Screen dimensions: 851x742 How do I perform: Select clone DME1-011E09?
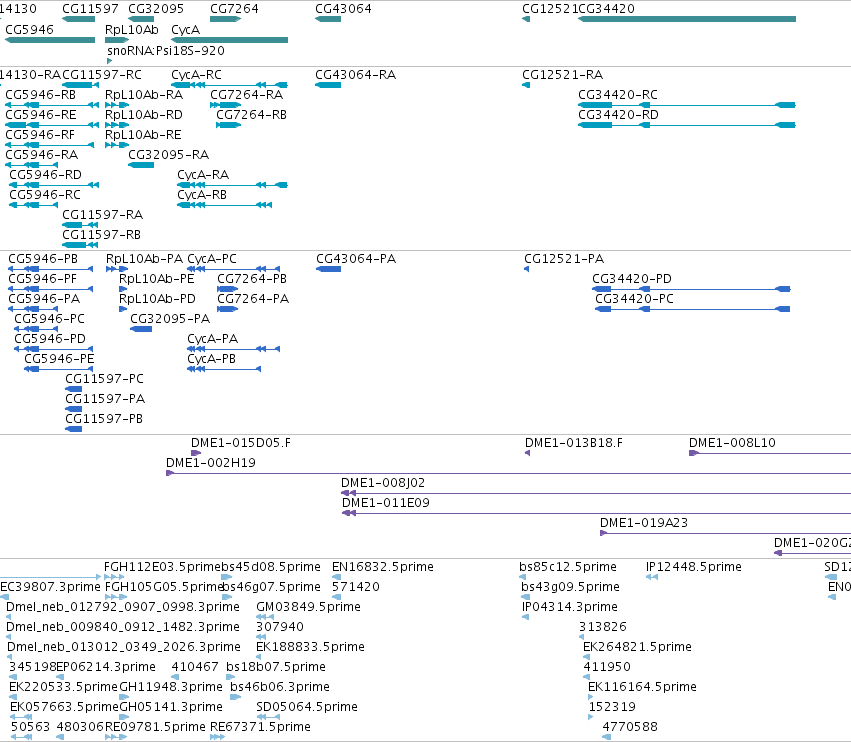385,503
